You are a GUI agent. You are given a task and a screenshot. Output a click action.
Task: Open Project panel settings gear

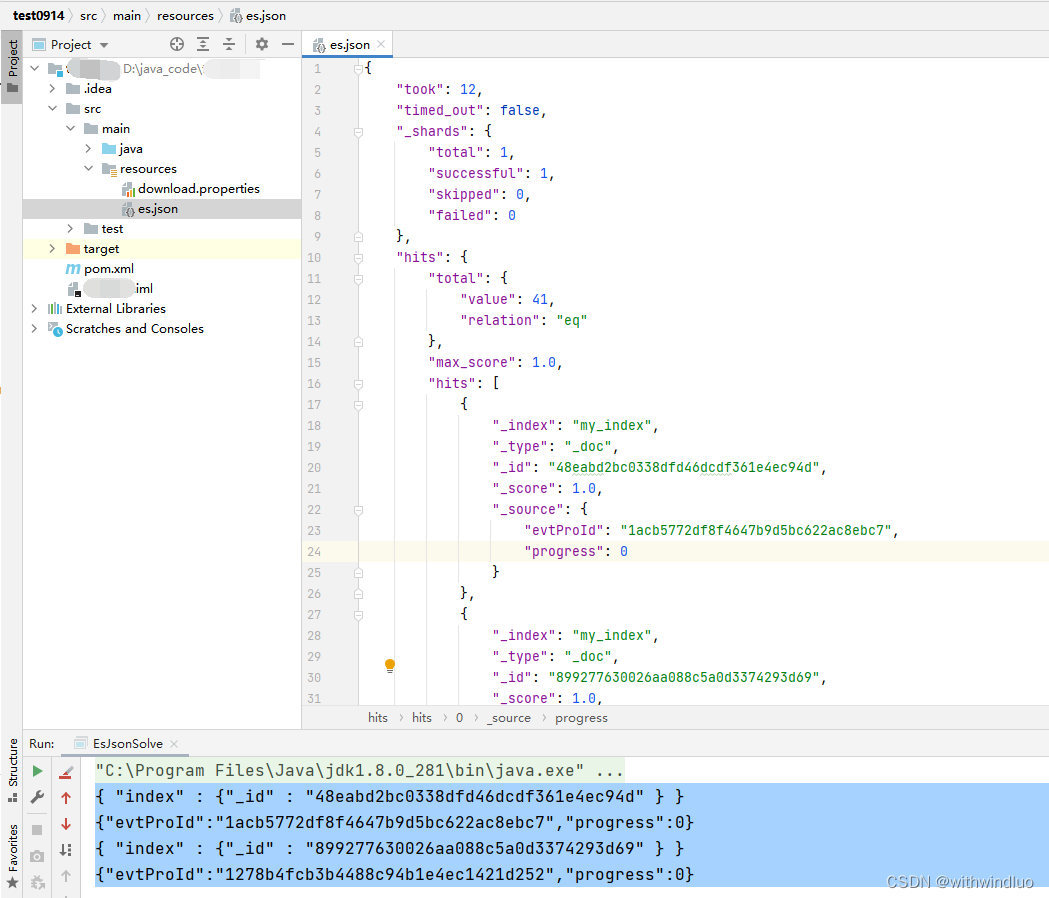(x=262, y=44)
